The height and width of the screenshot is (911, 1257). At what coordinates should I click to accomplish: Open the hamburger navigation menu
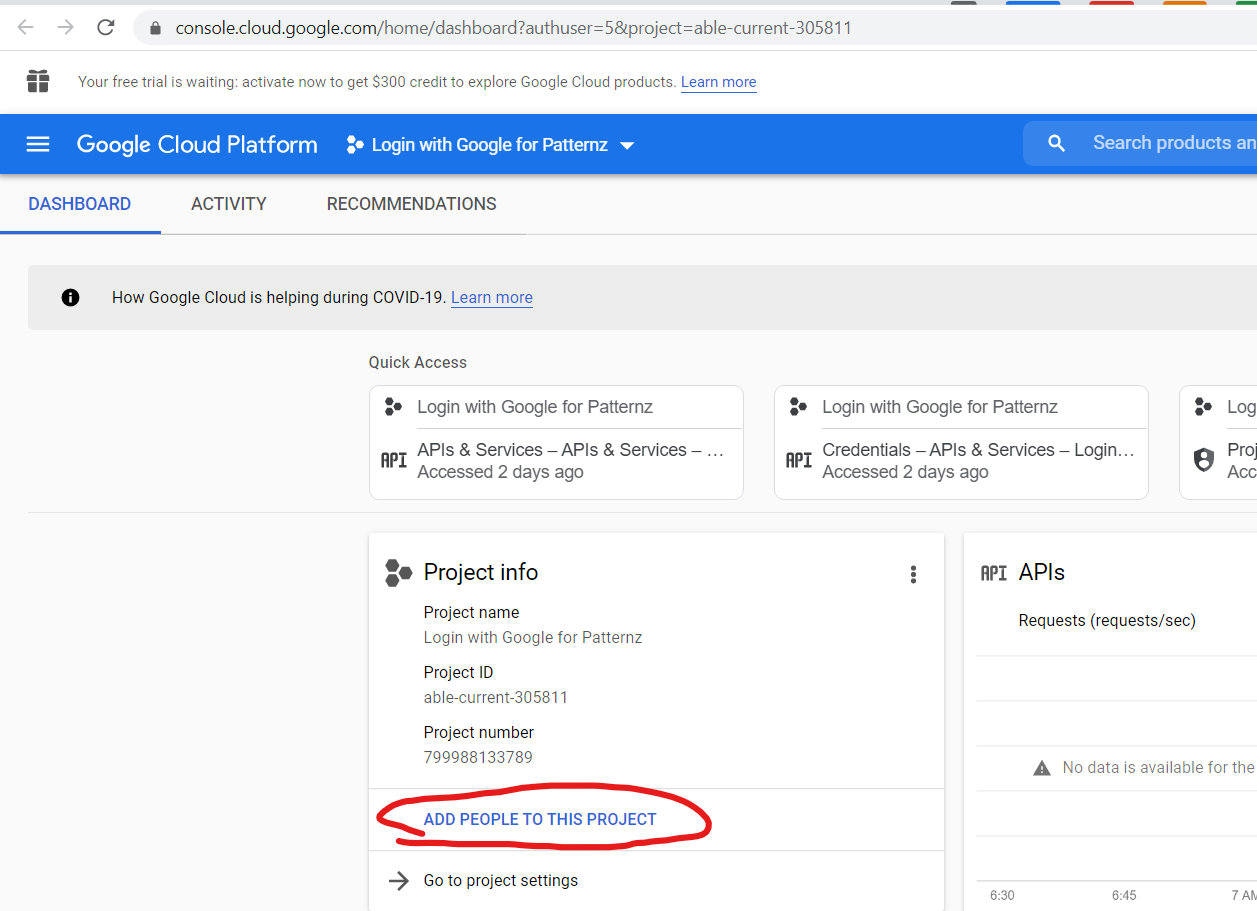pyautogui.click(x=38, y=145)
